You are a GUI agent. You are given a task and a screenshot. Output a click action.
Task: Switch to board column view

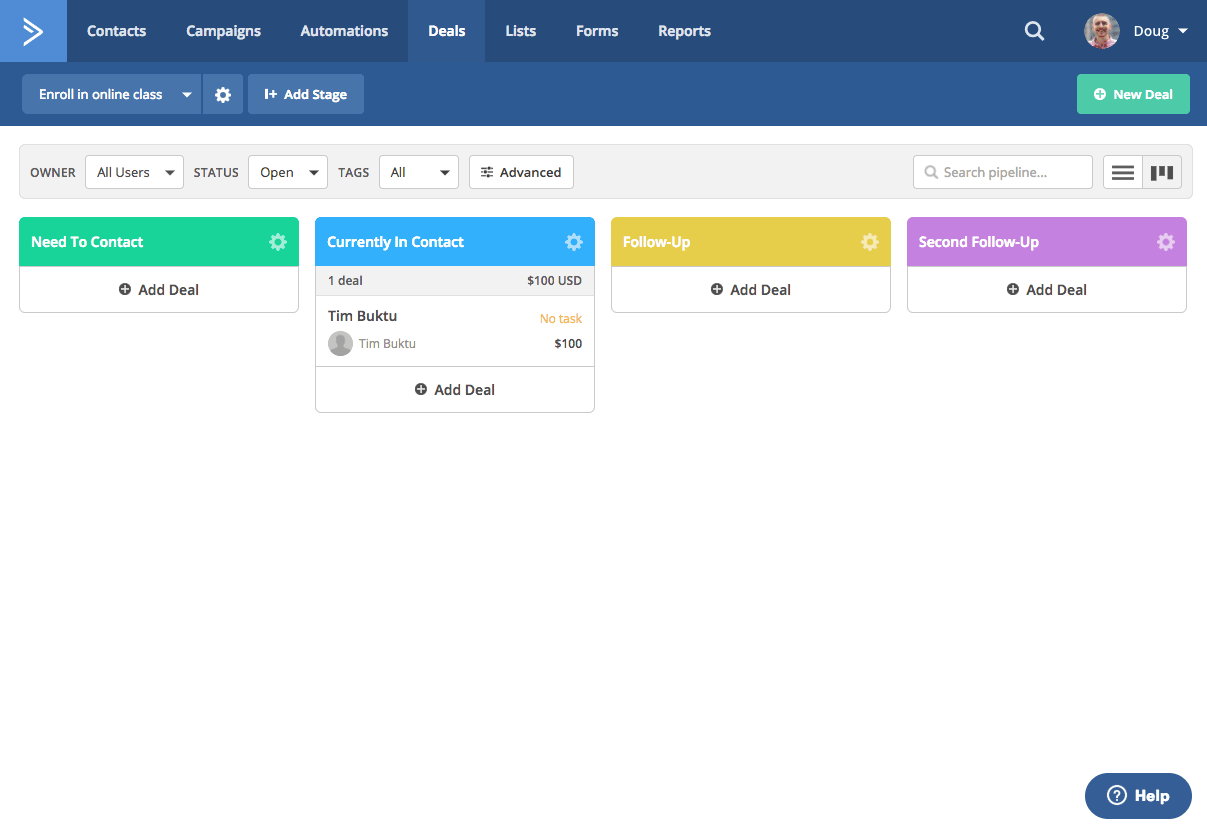tap(1162, 173)
